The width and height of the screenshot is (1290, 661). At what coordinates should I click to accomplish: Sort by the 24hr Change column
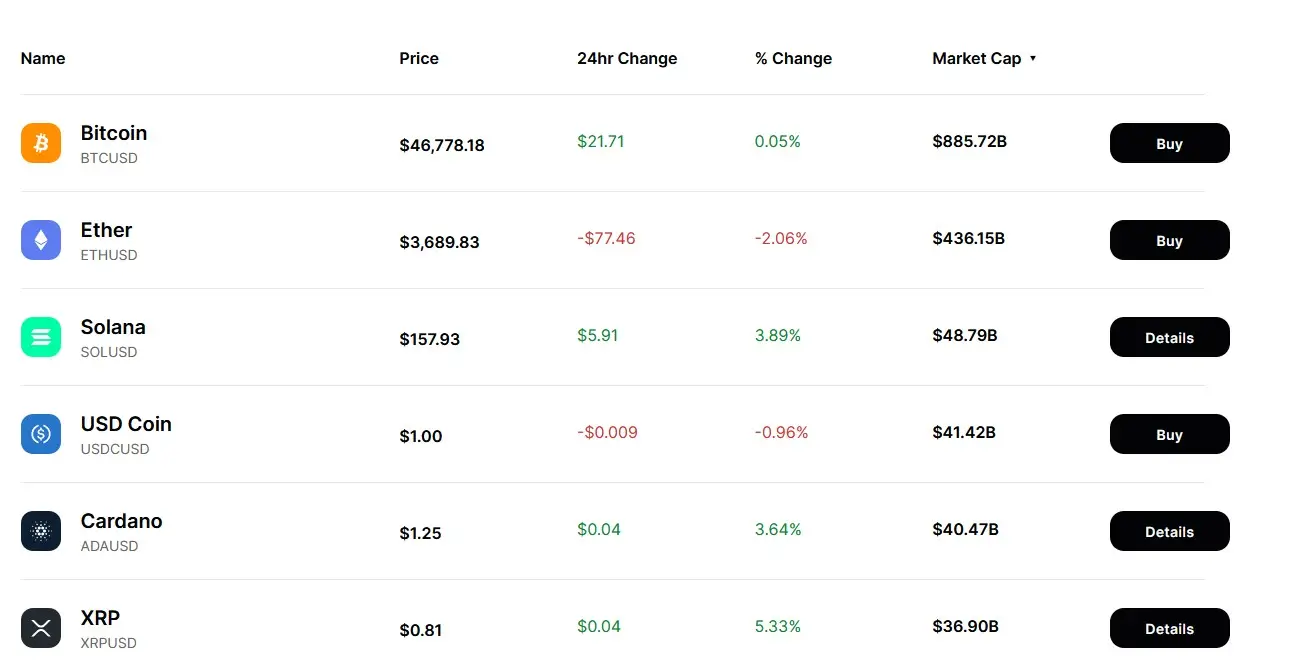click(627, 59)
